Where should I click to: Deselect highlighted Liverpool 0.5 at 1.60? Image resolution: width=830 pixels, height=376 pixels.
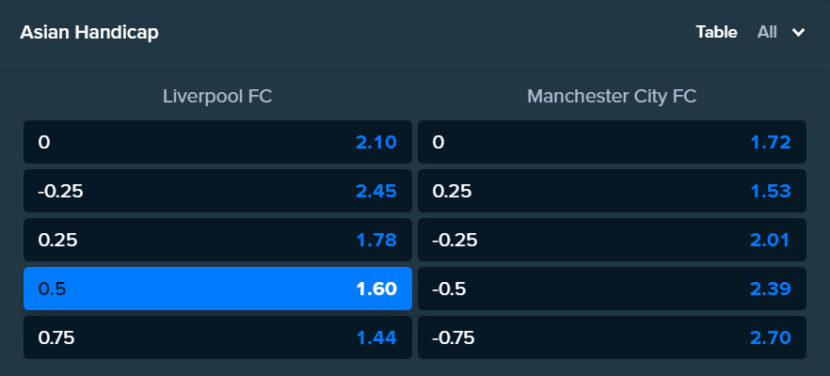pyautogui.click(x=218, y=289)
